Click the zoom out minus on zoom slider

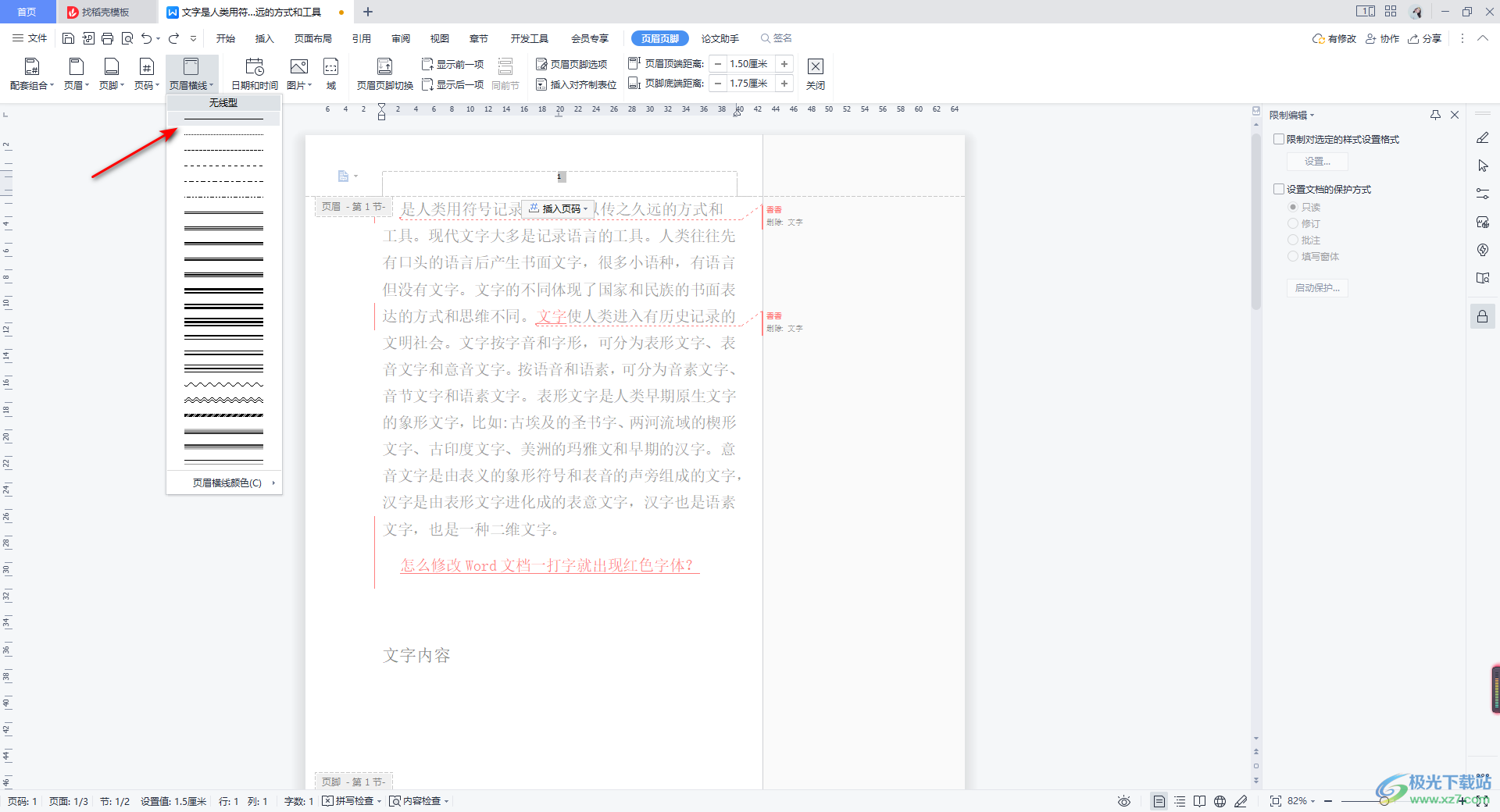[1327, 801]
